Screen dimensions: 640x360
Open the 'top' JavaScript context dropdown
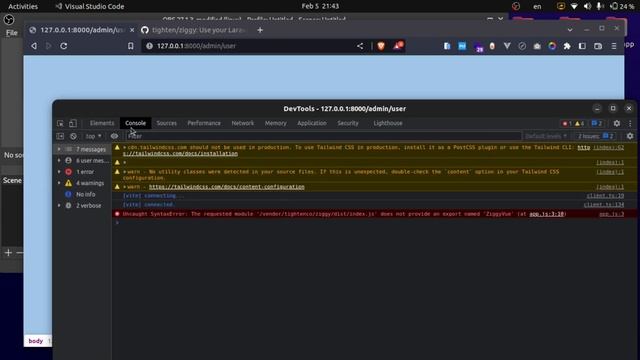point(93,136)
